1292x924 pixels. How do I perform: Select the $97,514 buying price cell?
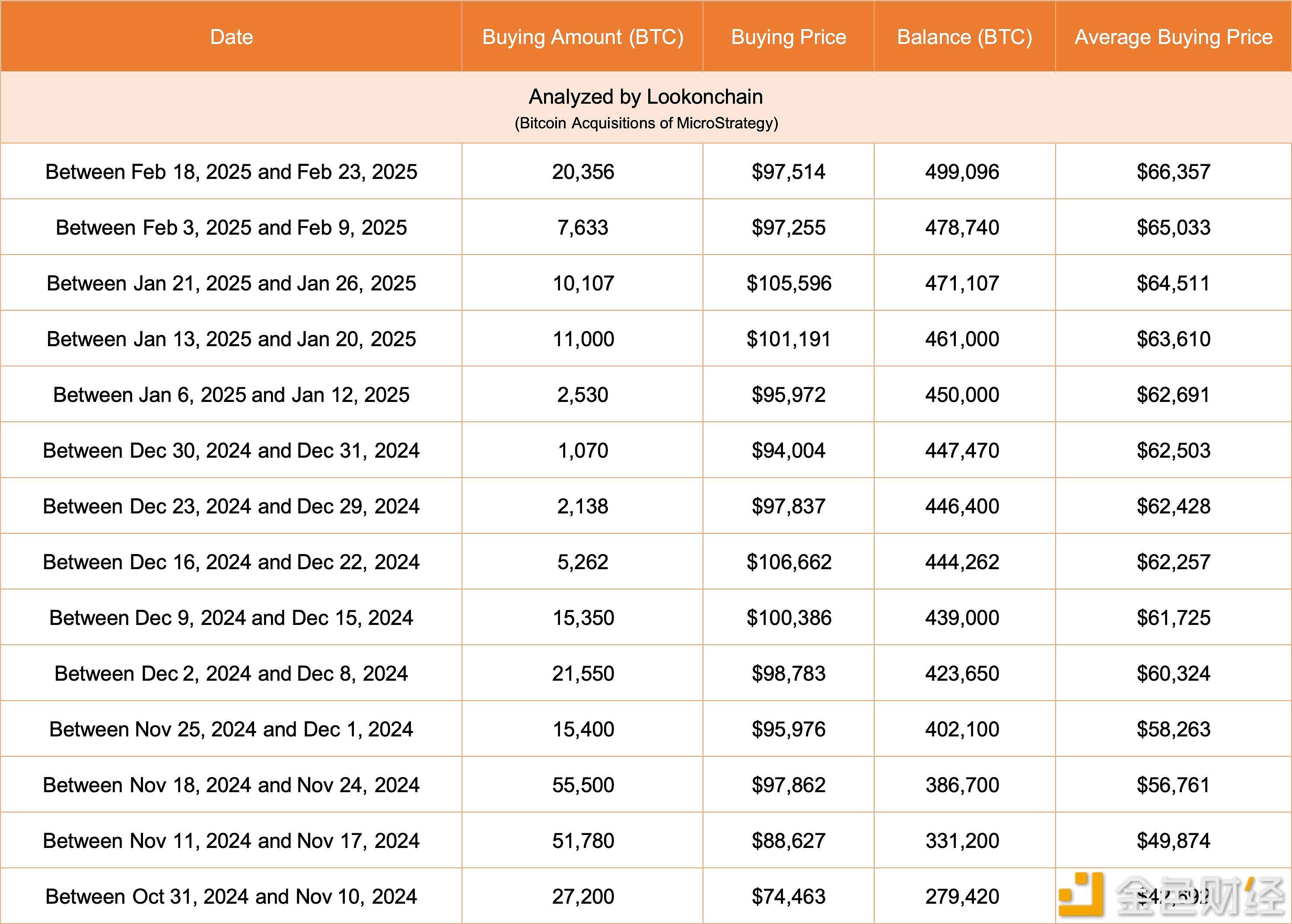pos(789,171)
